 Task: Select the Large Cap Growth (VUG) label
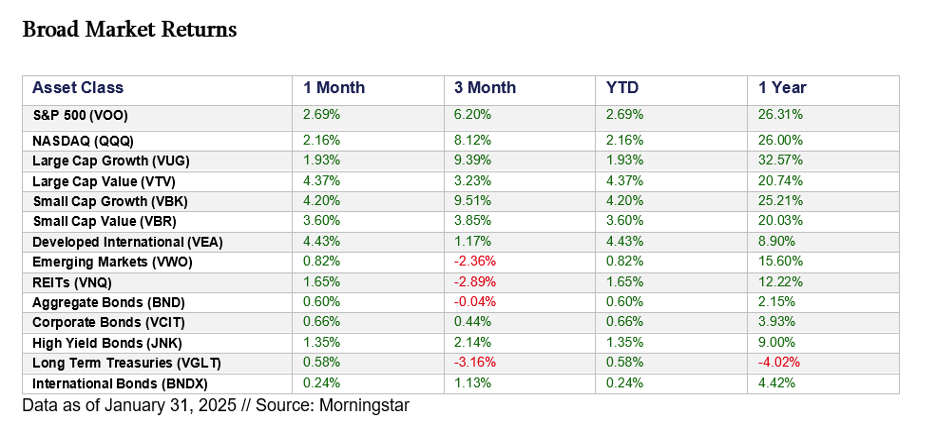tap(110, 161)
